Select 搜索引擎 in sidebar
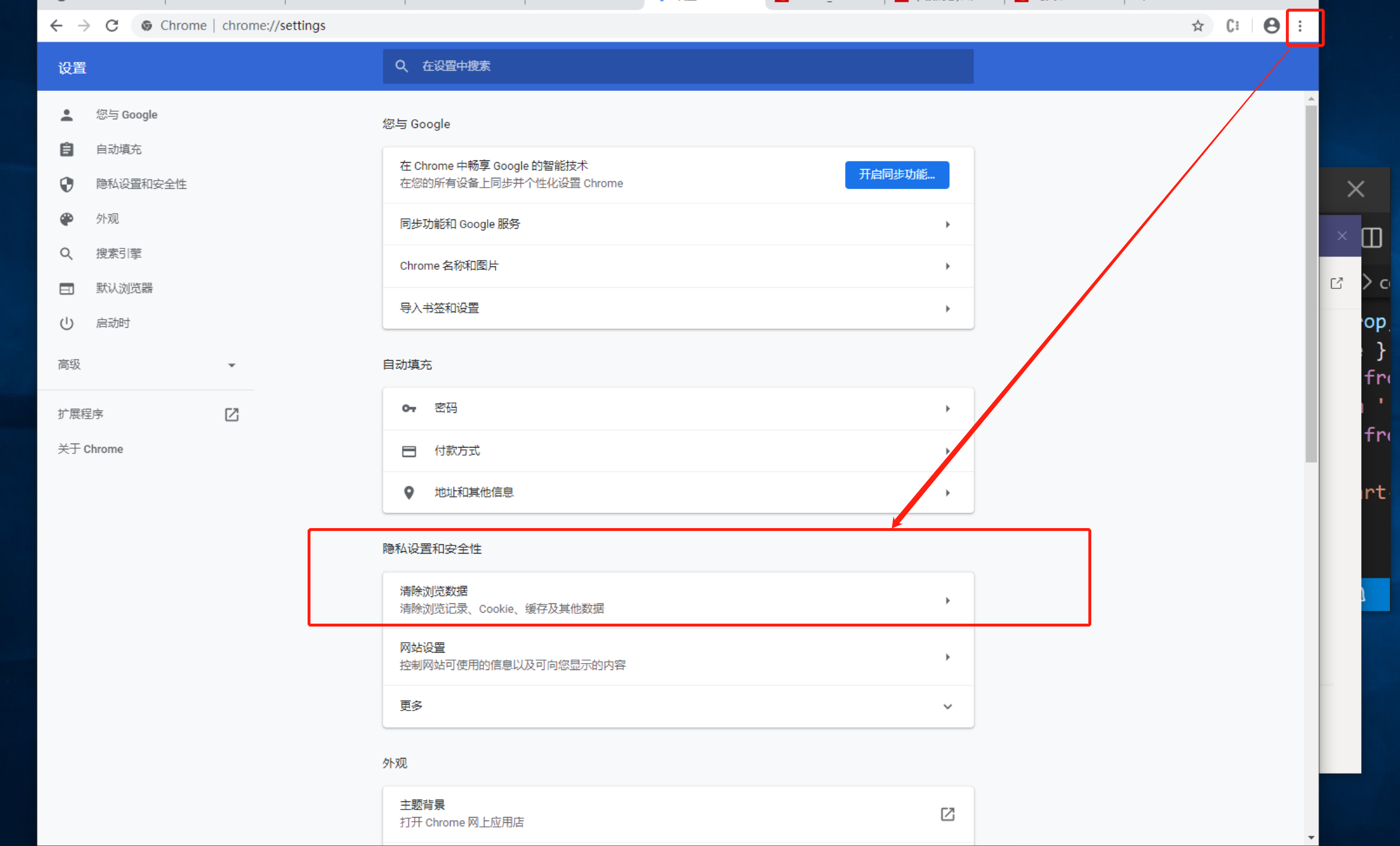The width and height of the screenshot is (1400, 846). coord(119,254)
